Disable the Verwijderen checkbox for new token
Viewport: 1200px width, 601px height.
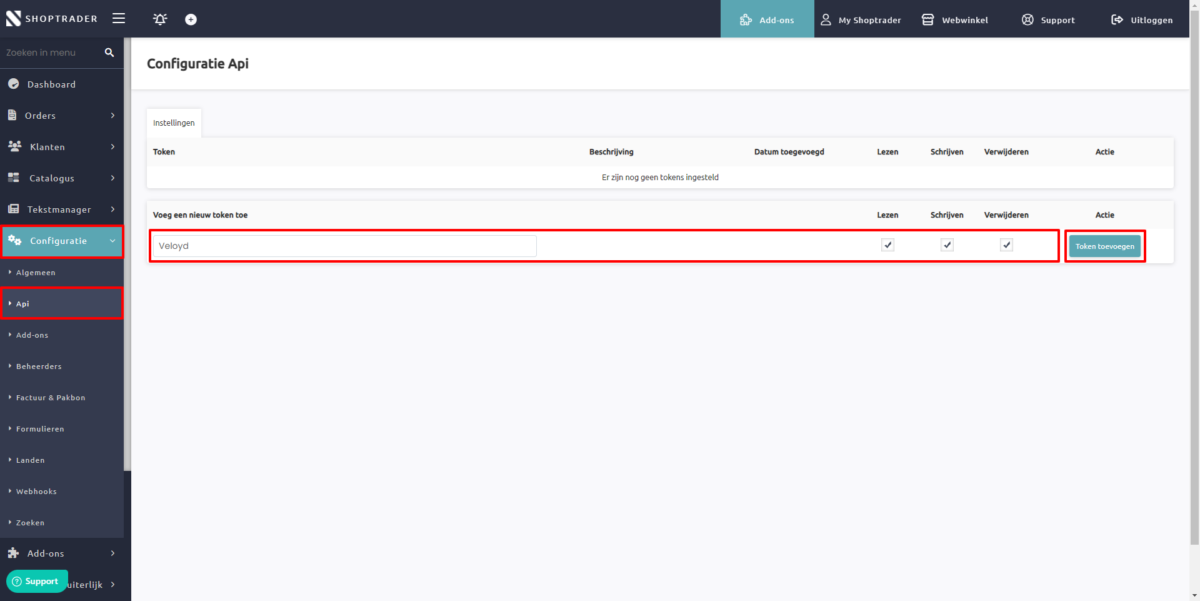coord(1007,245)
